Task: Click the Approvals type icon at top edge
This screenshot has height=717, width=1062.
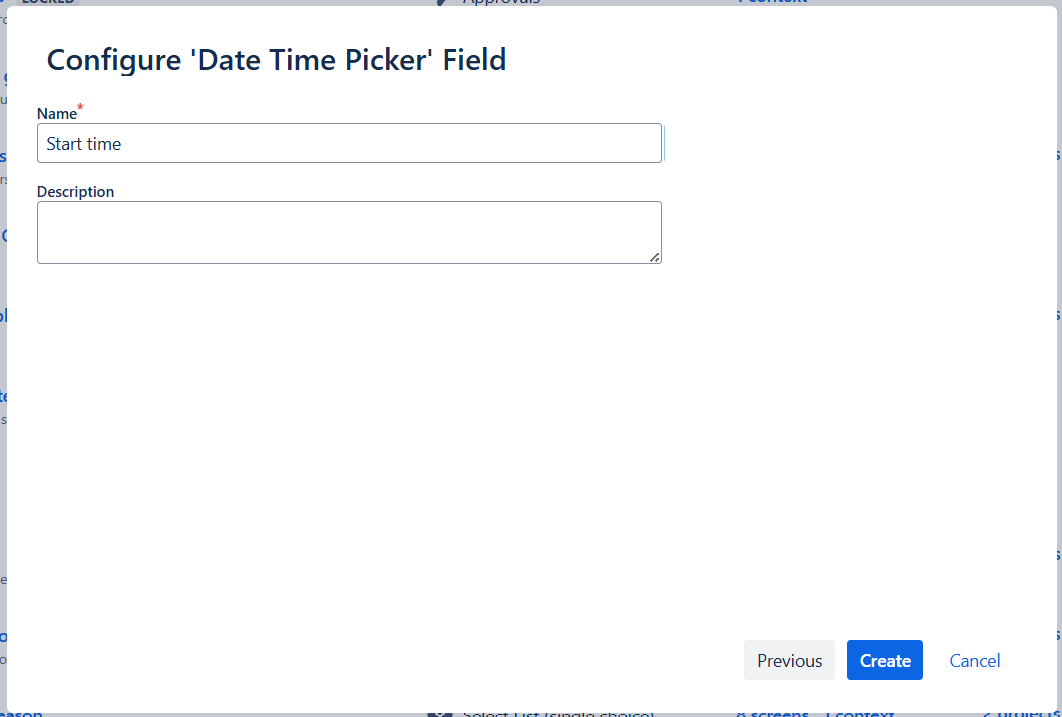Action: 442,2
